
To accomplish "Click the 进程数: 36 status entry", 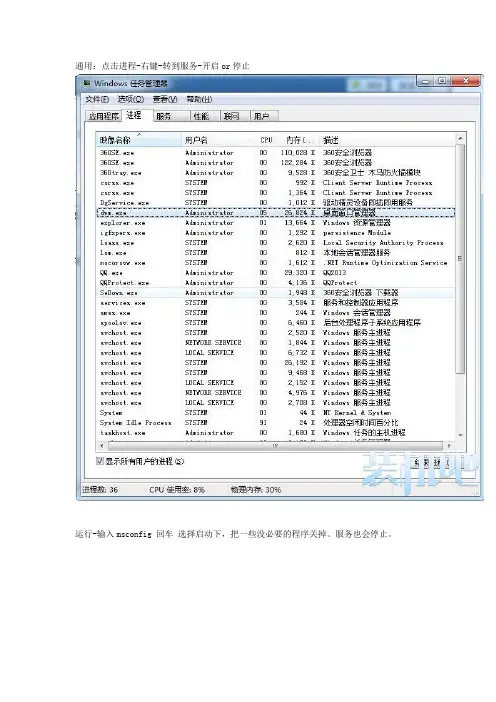I will pos(100,490).
